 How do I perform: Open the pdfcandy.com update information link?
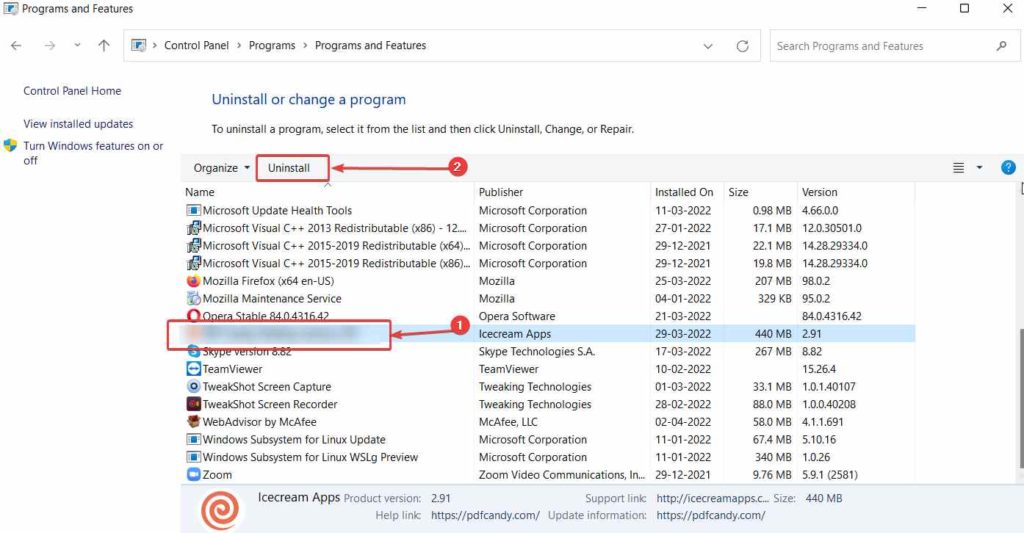click(x=711, y=515)
